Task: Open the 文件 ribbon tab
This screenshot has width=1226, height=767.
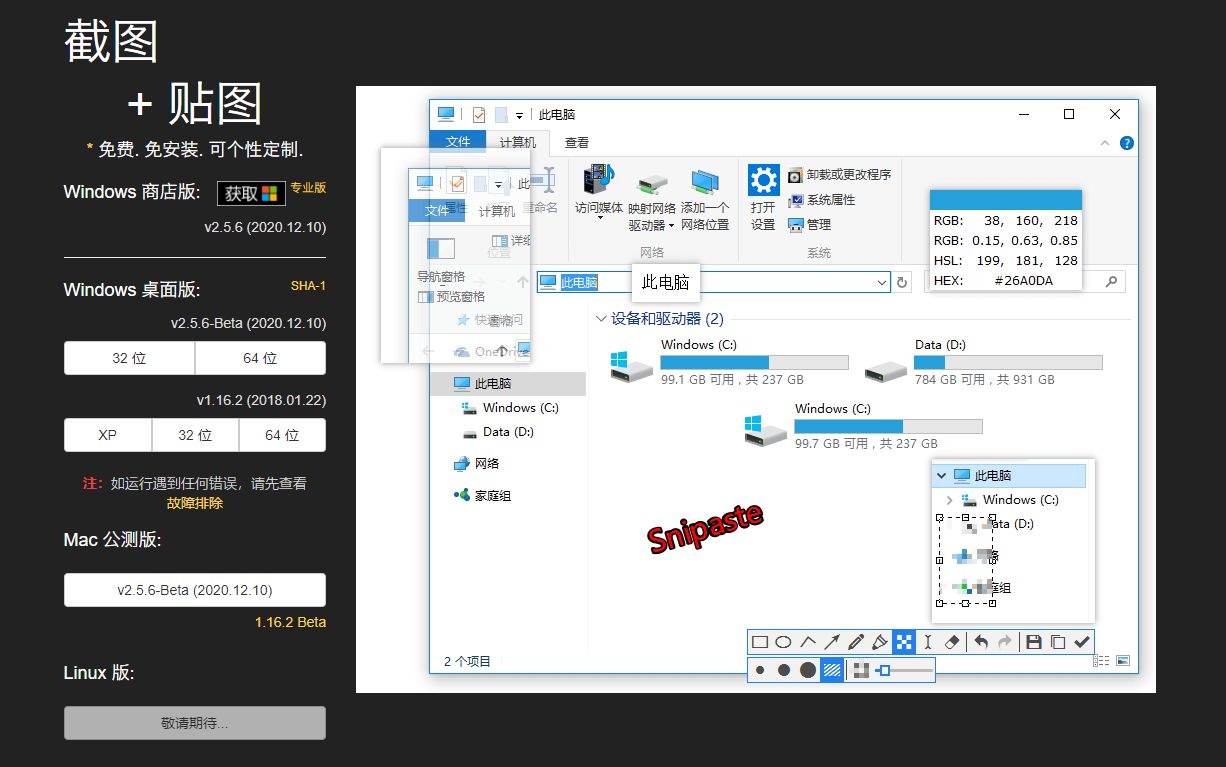Action: point(458,142)
